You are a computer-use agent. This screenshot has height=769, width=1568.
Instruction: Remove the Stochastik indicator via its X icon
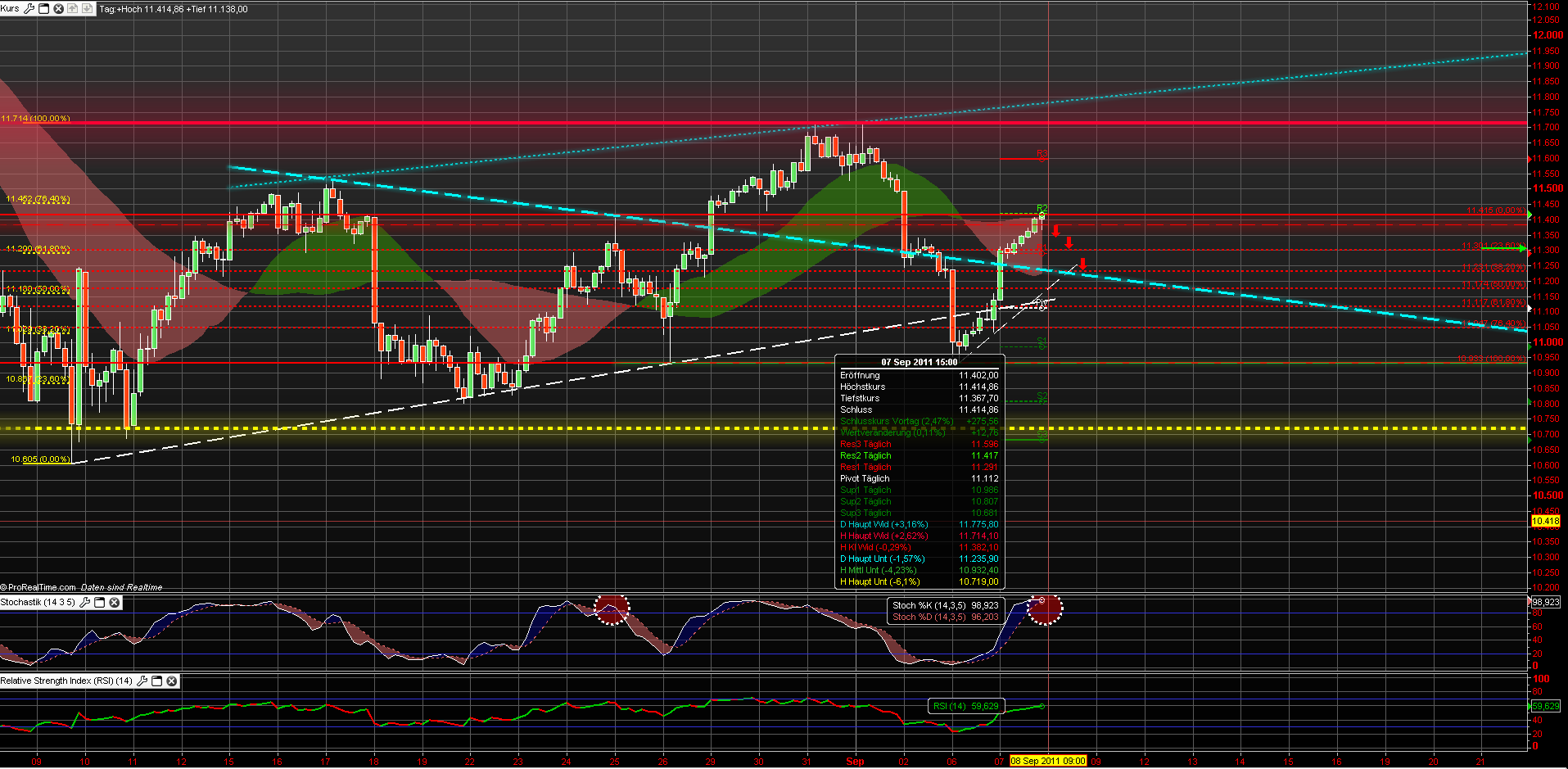pyautogui.click(x=114, y=603)
